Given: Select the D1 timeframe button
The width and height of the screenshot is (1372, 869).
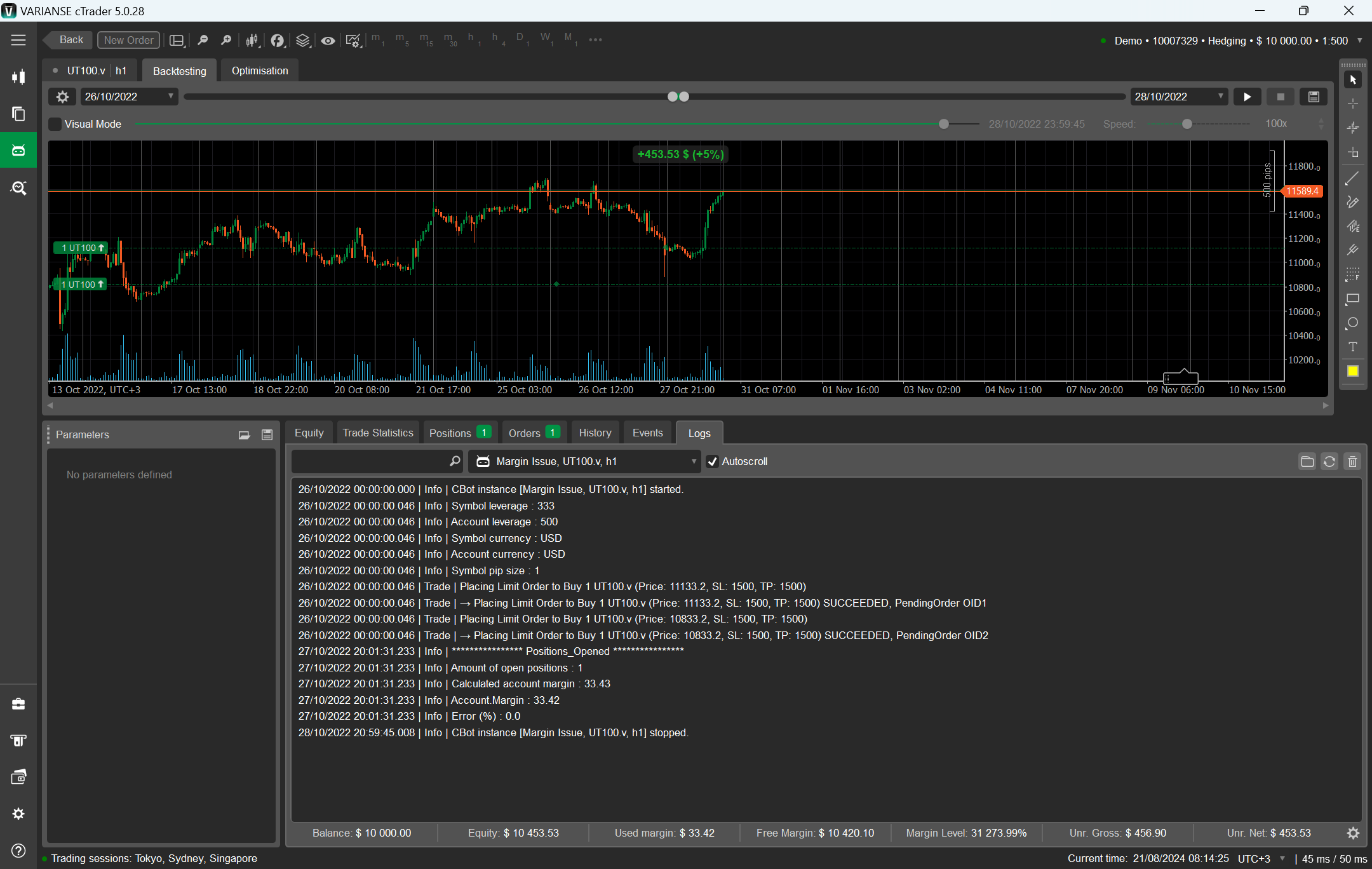Looking at the screenshot, I should pos(522,39).
